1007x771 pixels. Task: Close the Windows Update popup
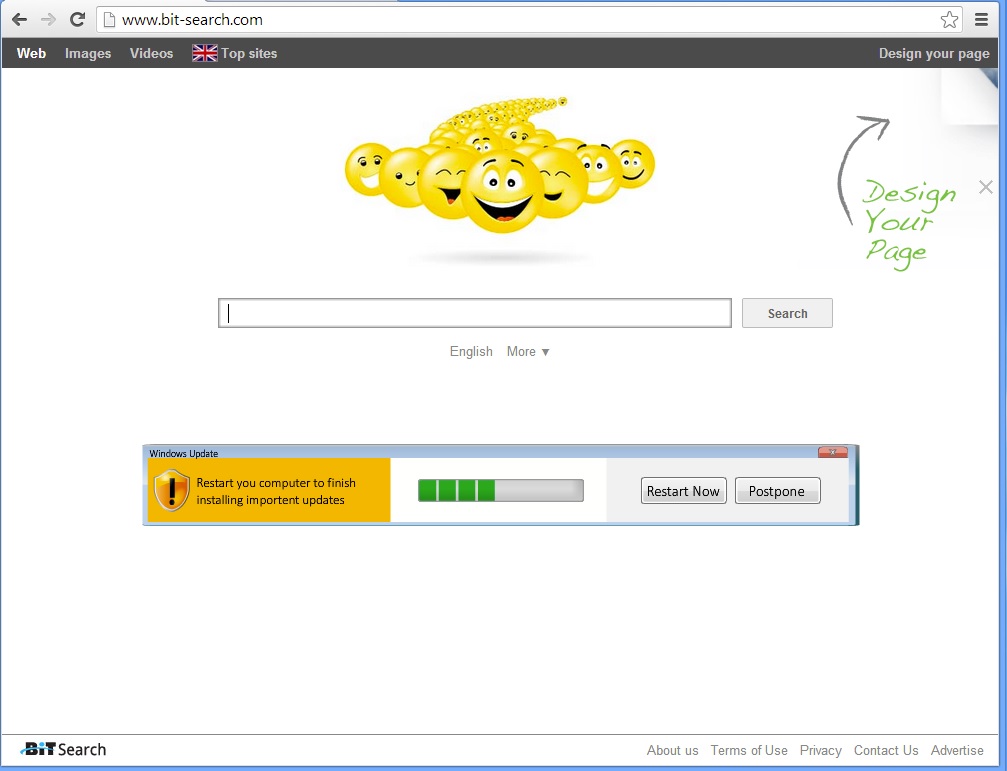(832, 452)
